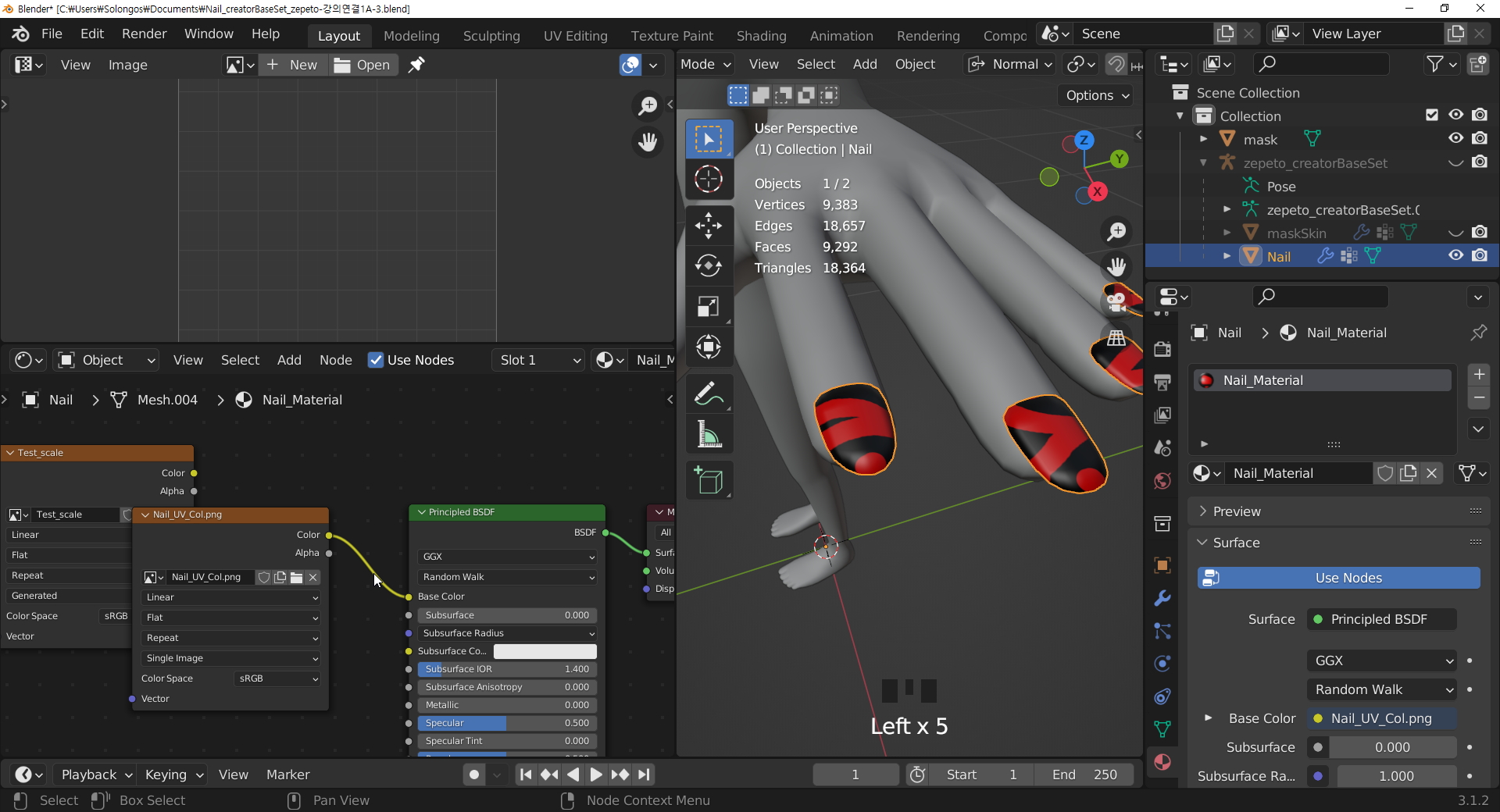Image resolution: width=1500 pixels, height=812 pixels.
Task: Open the Material properties tab
Action: tap(1162, 762)
